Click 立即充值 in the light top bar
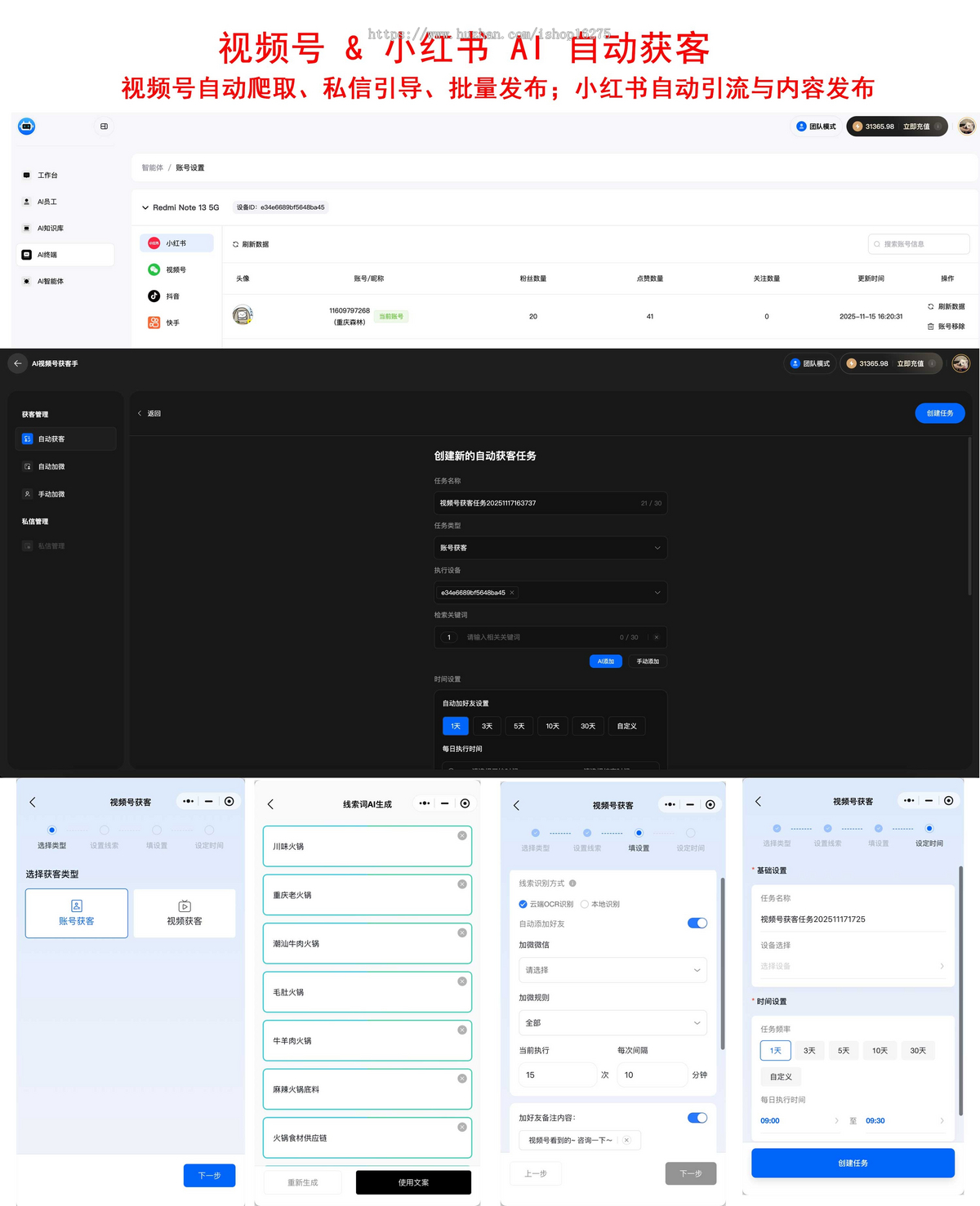Image resolution: width=980 pixels, height=1206 pixels. 916,127
